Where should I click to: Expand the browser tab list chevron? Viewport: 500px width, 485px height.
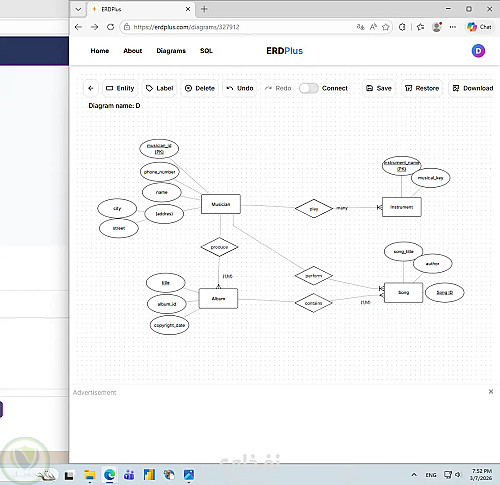pos(78,9)
